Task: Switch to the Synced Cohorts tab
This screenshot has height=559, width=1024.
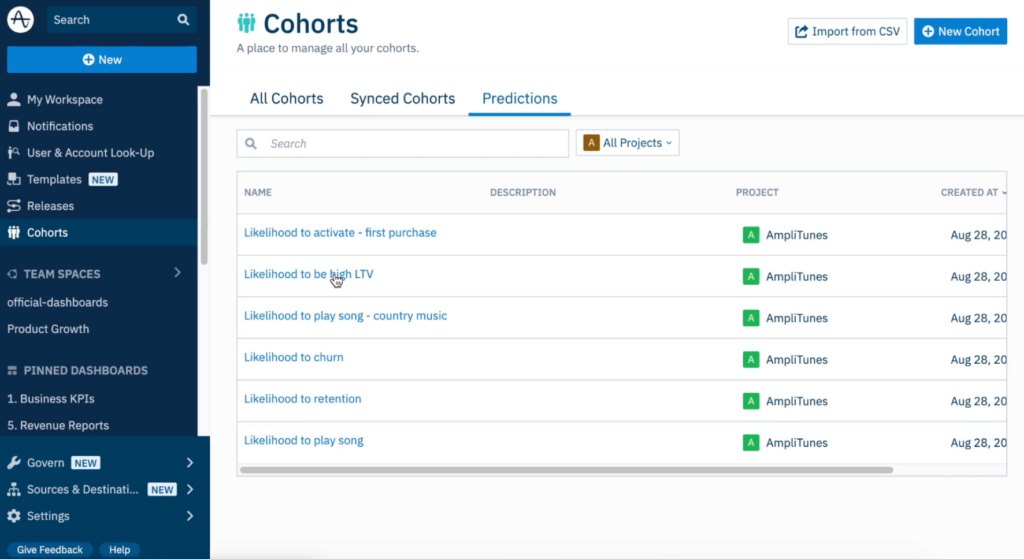Action: coord(402,98)
